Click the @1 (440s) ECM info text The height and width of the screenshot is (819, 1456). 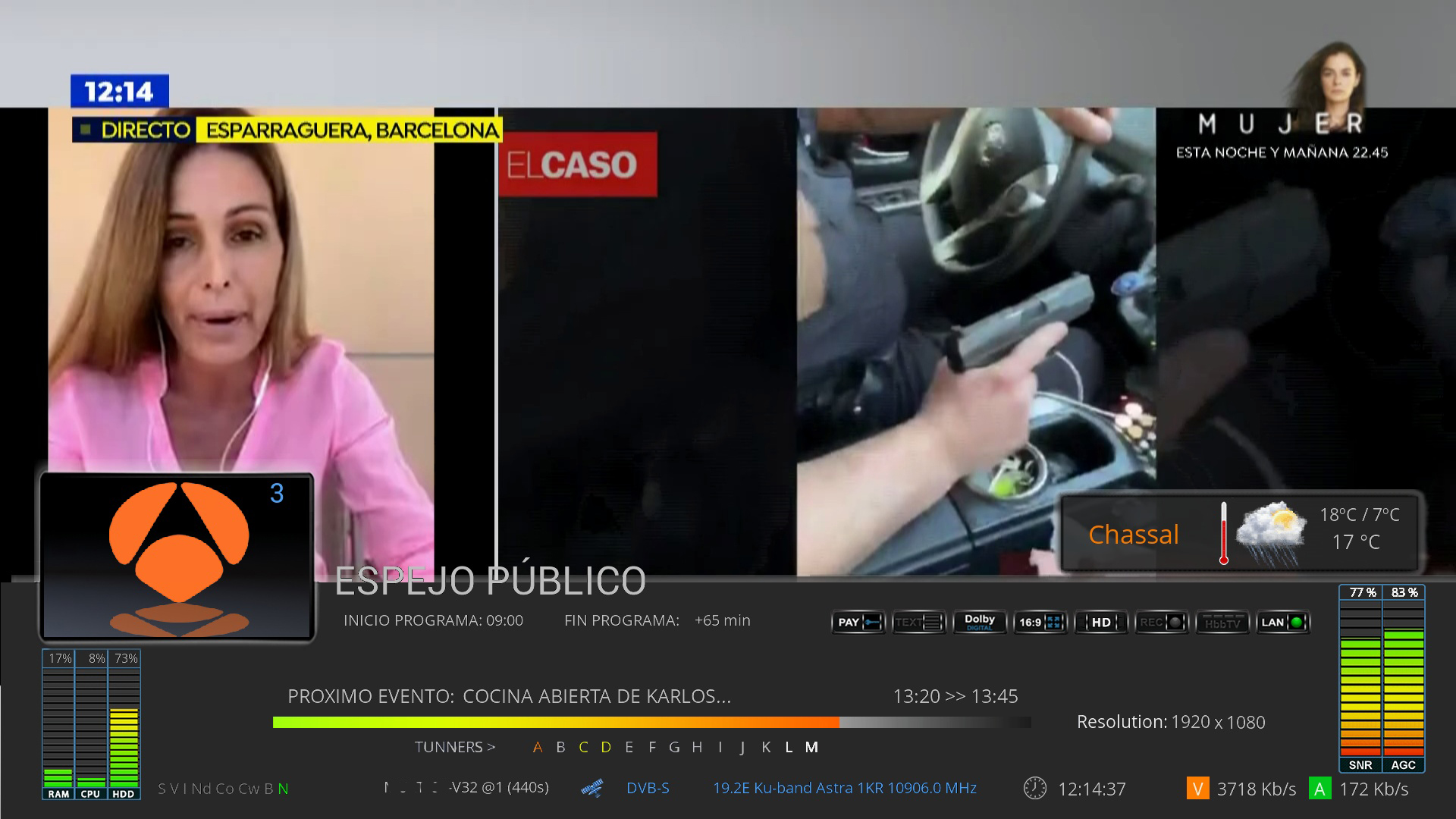(516, 787)
